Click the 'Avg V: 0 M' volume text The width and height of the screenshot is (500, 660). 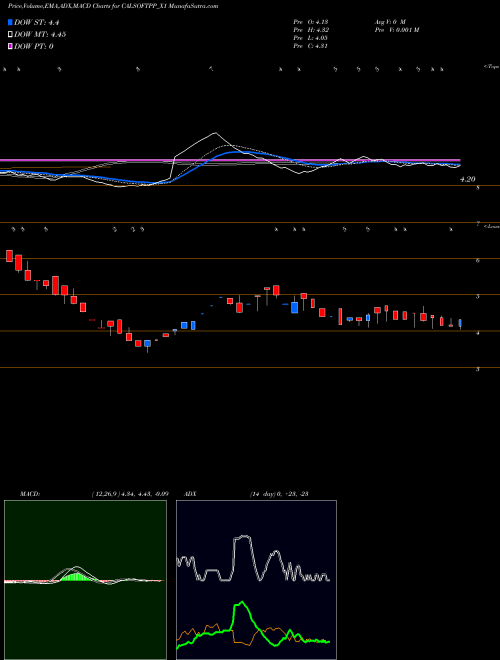pos(389,21)
